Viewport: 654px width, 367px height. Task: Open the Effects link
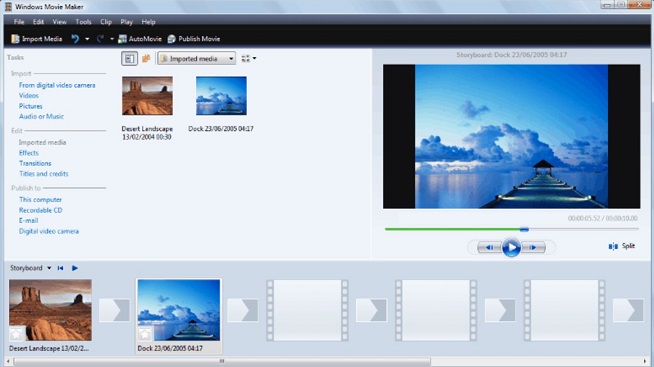pos(29,153)
